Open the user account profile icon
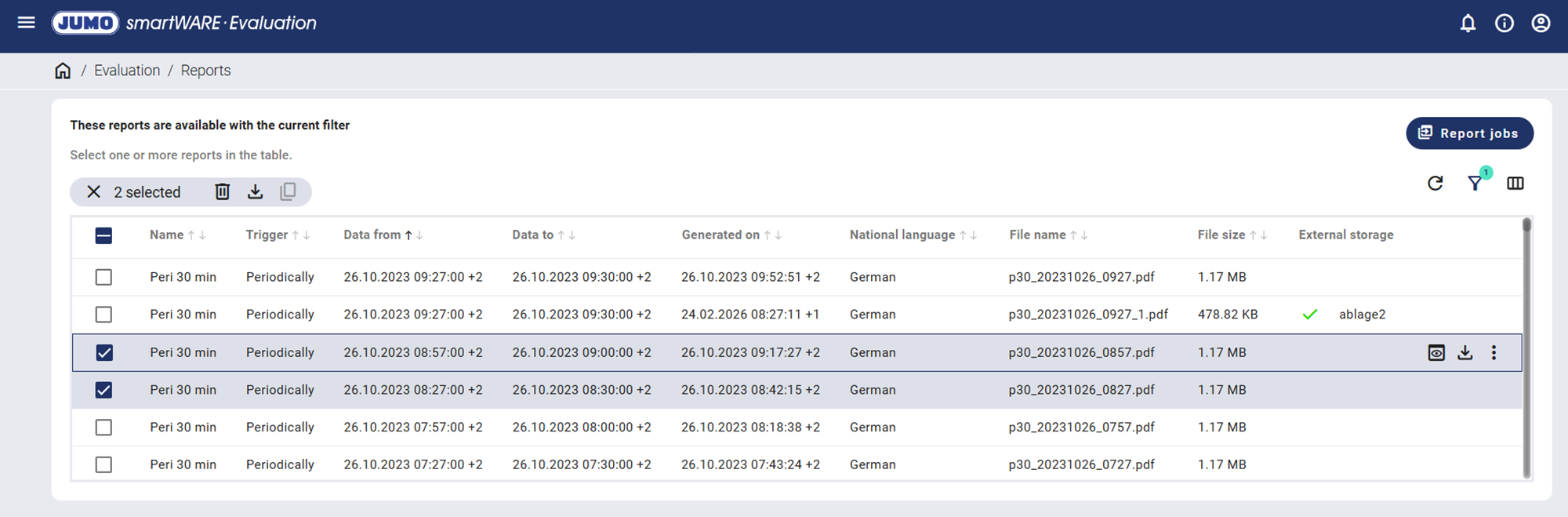Viewport: 1568px width, 517px height. coord(1541,24)
